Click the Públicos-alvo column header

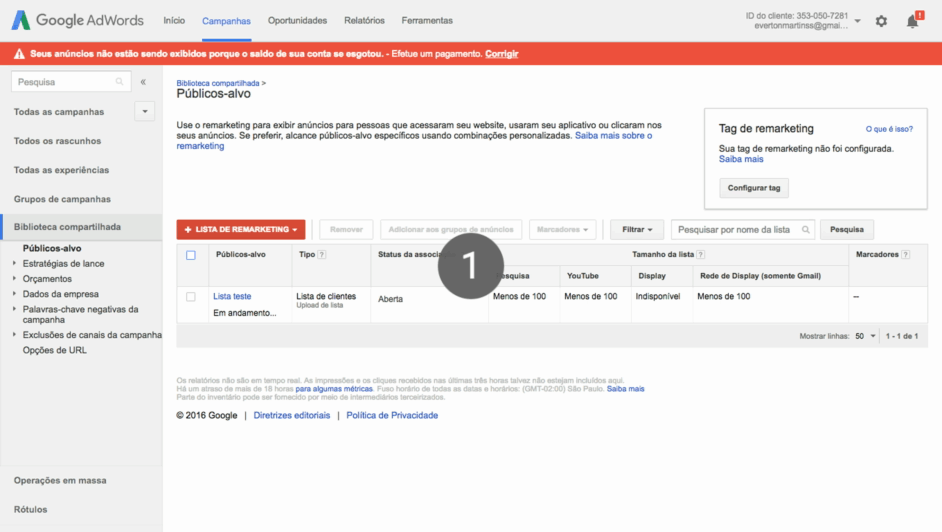pos(240,255)
